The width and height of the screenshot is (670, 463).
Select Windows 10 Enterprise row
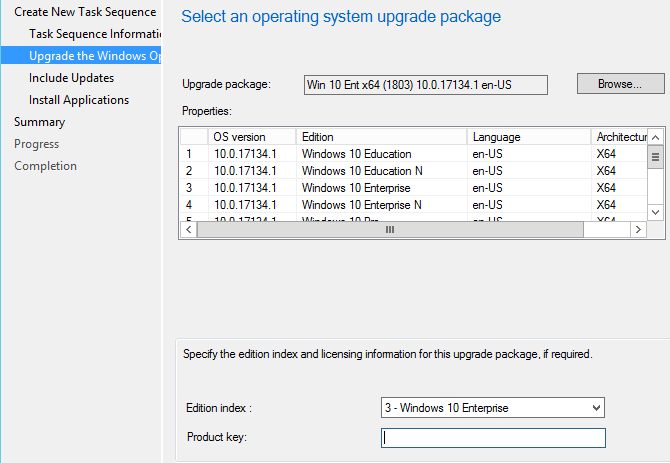414,188
